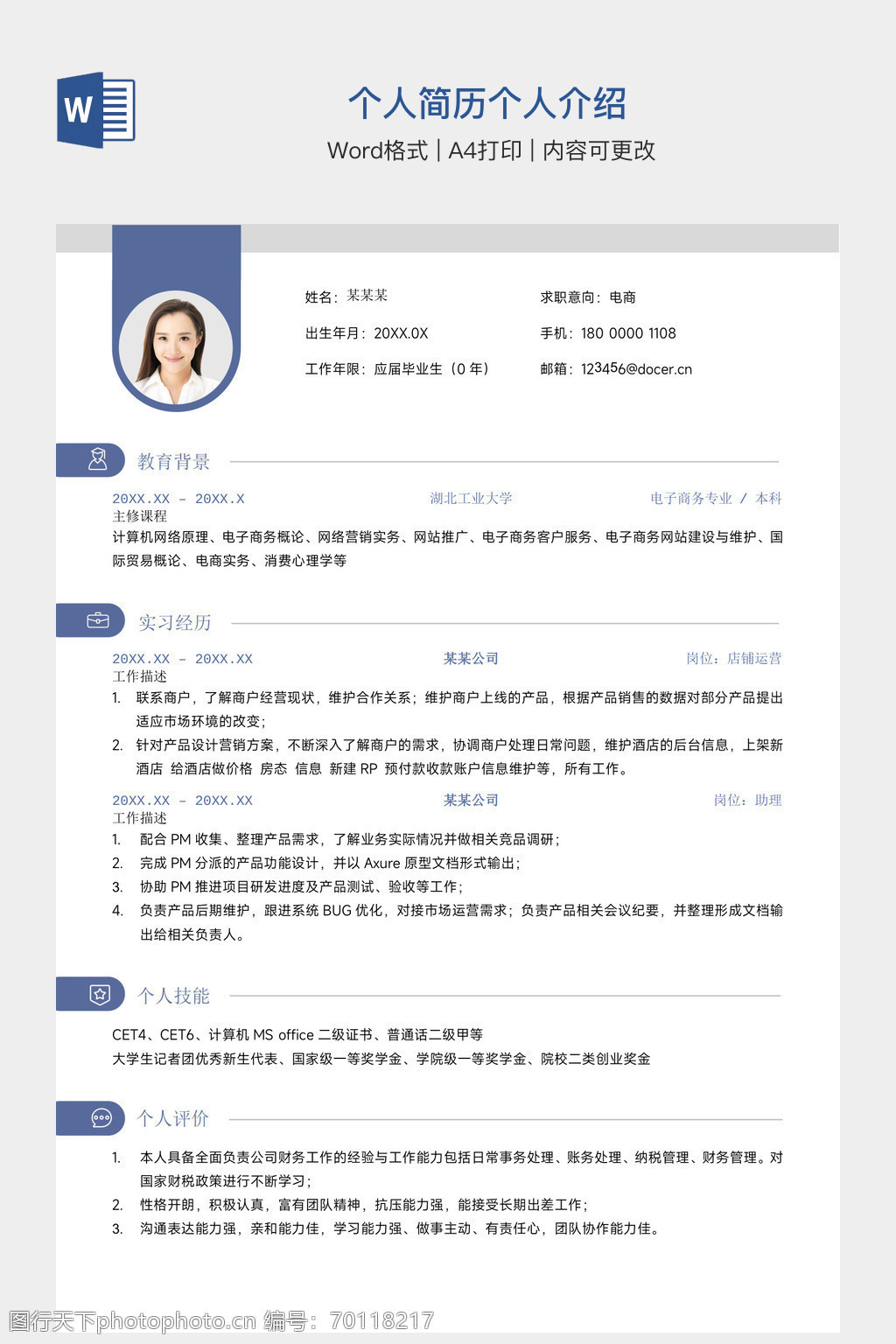Click the 工作年限 应届毕业生 text

[430, 369]
